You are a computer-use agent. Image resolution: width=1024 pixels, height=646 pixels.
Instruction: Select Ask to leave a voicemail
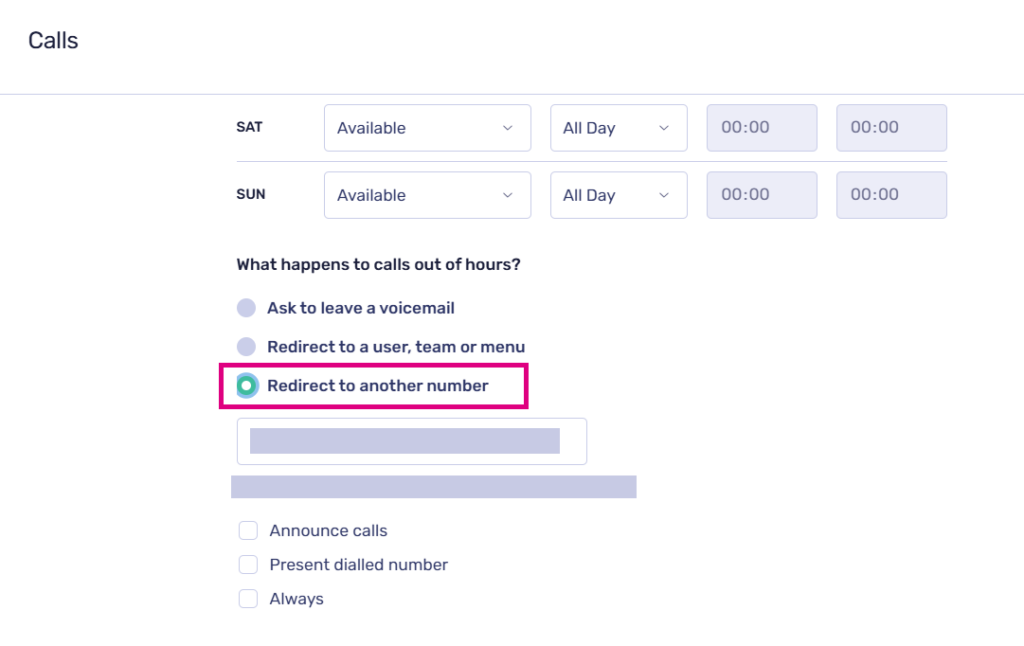(x=246, y=308)
